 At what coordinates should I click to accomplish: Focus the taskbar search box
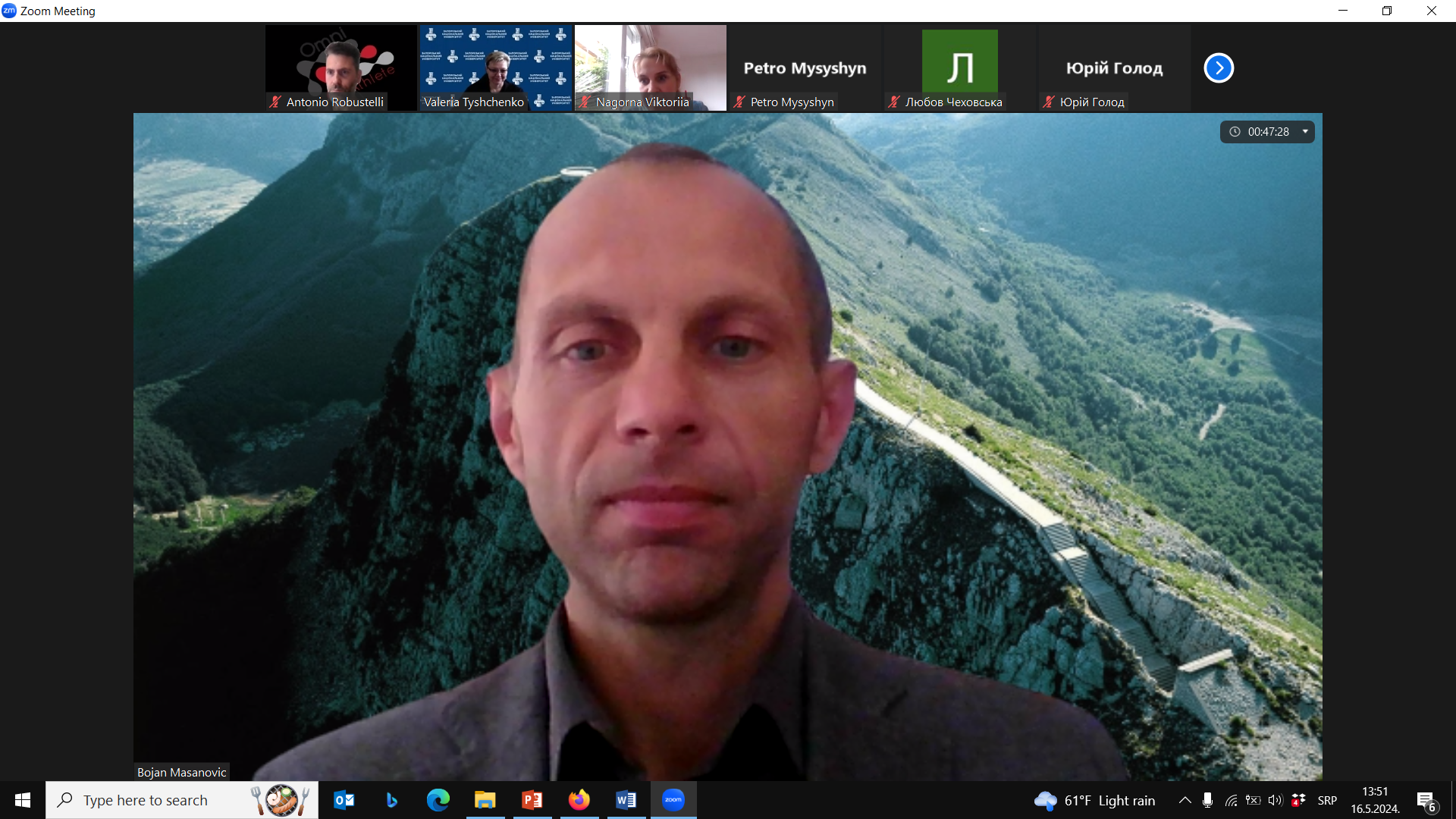pyautogui.click(x=182, y=800)
